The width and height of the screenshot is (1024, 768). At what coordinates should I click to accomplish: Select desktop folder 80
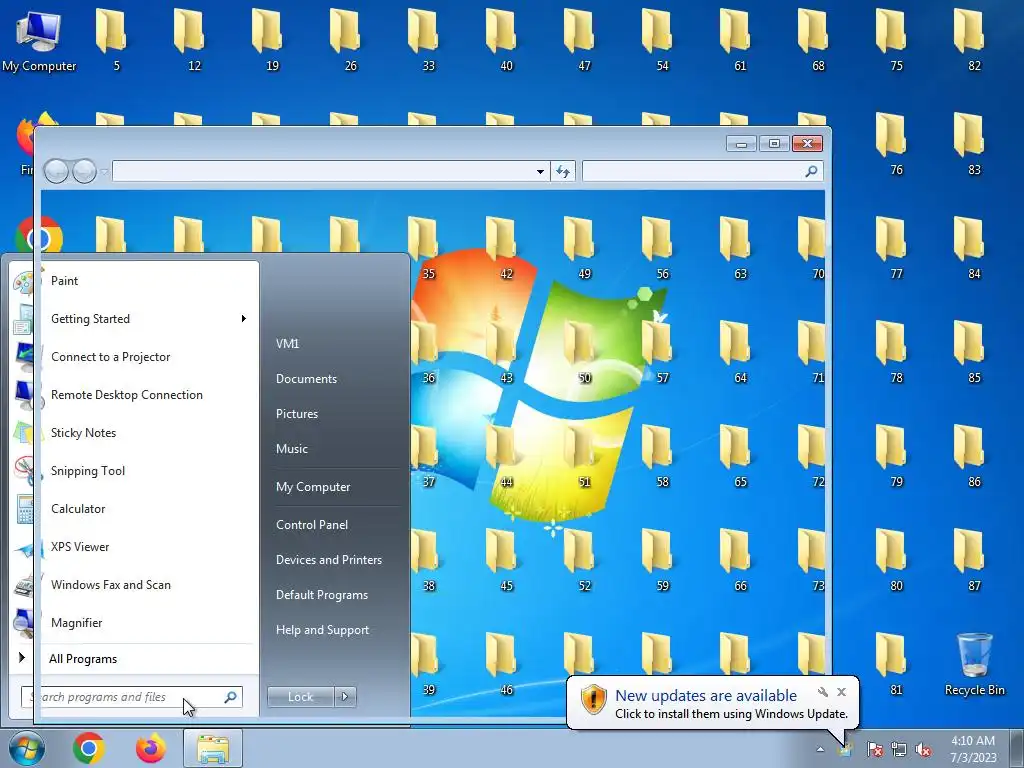(892, 560)
